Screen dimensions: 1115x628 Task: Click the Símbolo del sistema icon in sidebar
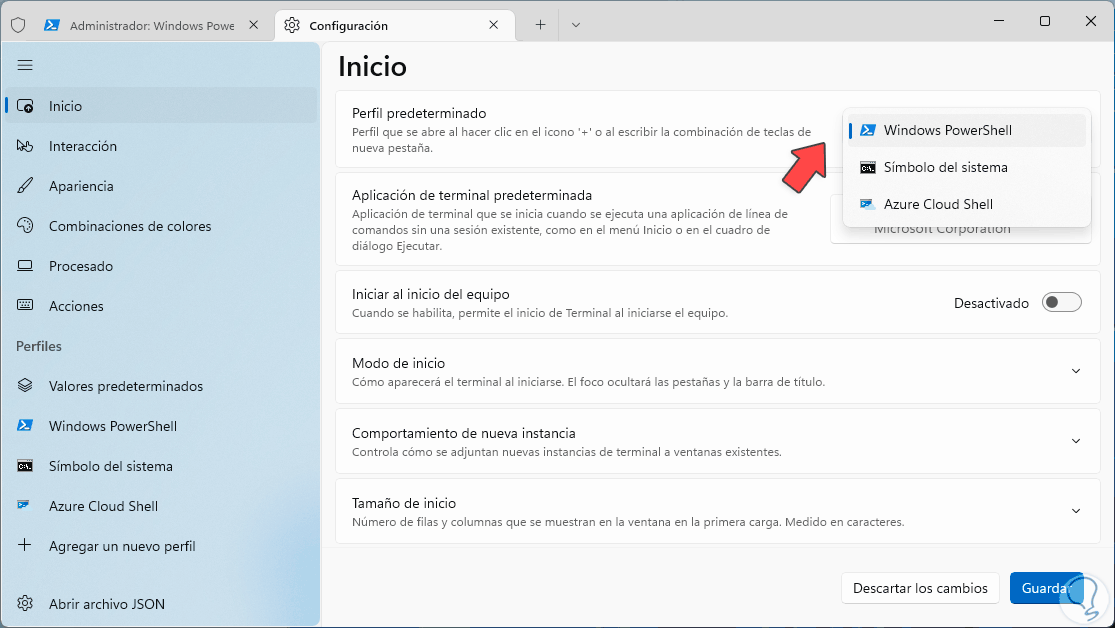(25, 466)
